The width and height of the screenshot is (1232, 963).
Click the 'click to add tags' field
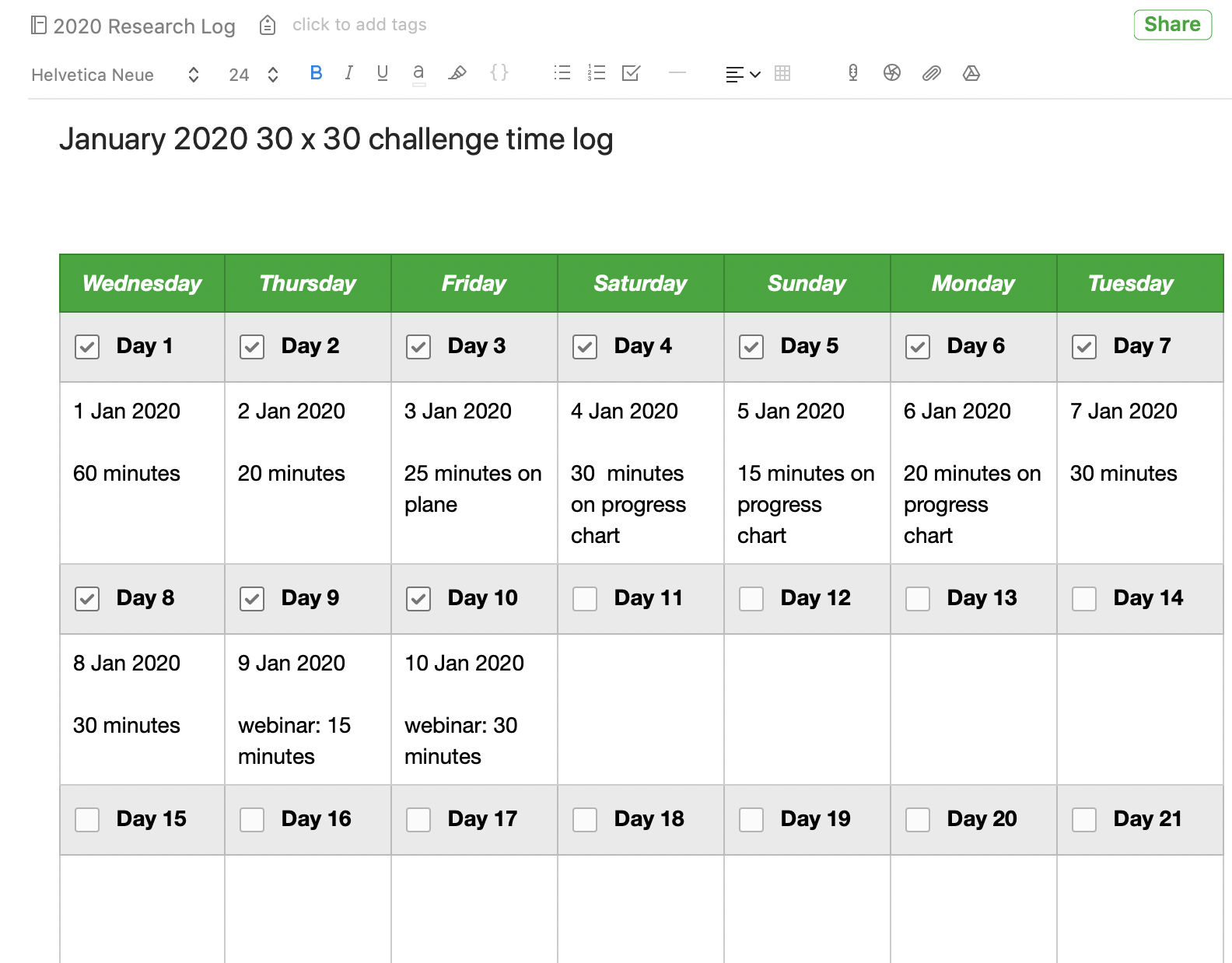[x=359, y=25]
